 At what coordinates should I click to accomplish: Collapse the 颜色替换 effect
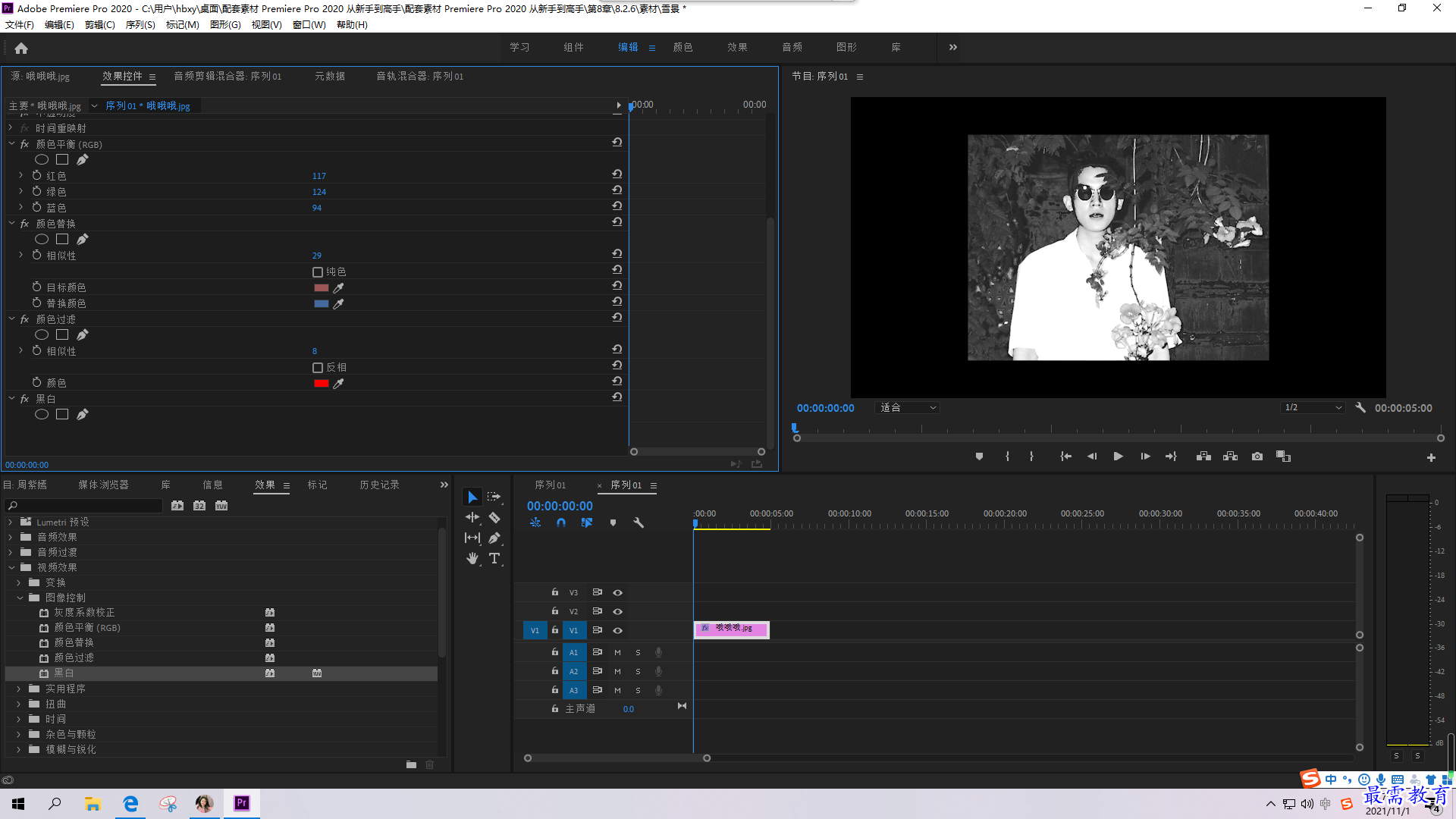pos(11,223)
